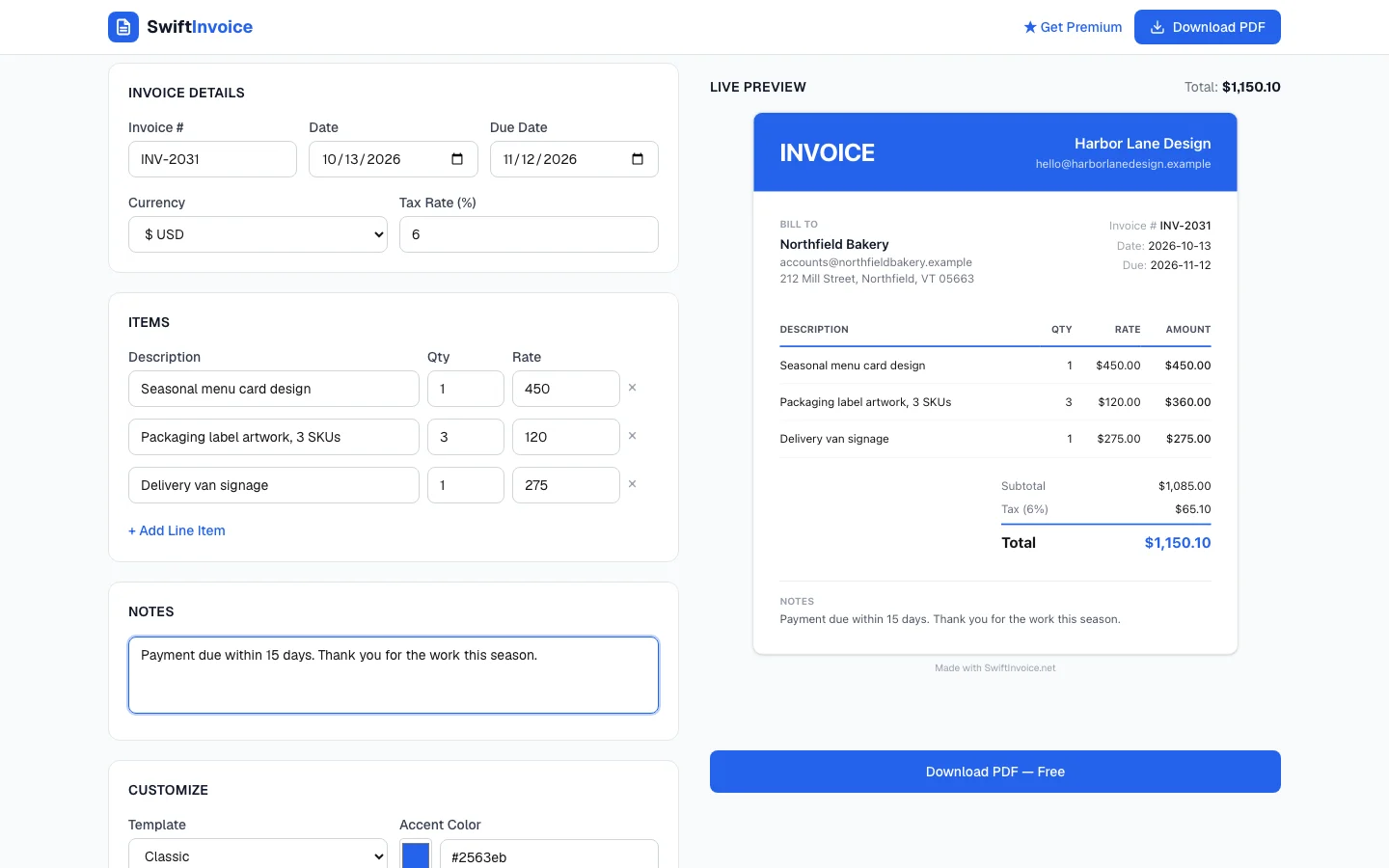Click inside the Notes text area
Image resolution: width=1389 pixels, height=868 pixels.
point(394,675)
